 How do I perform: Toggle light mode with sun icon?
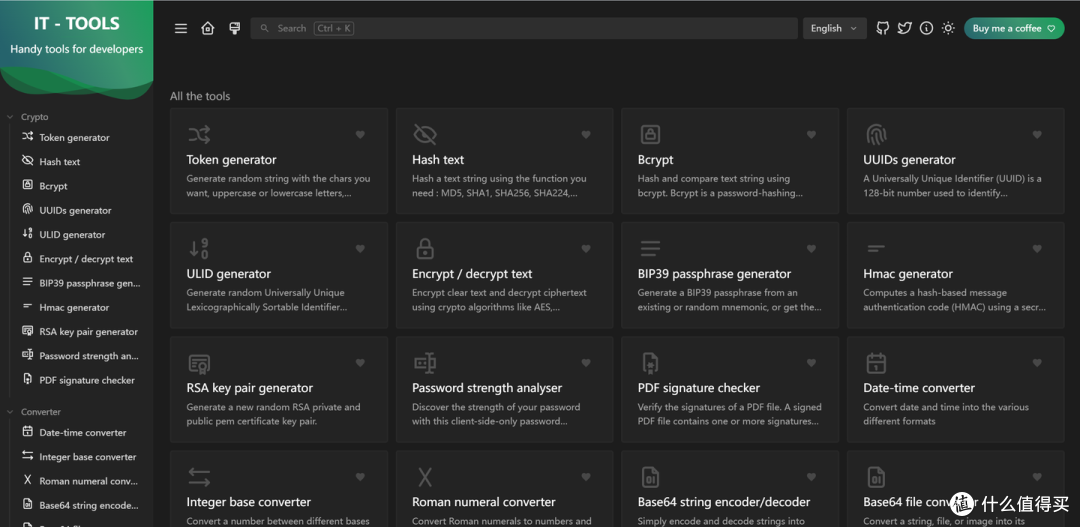click(948, 28)
